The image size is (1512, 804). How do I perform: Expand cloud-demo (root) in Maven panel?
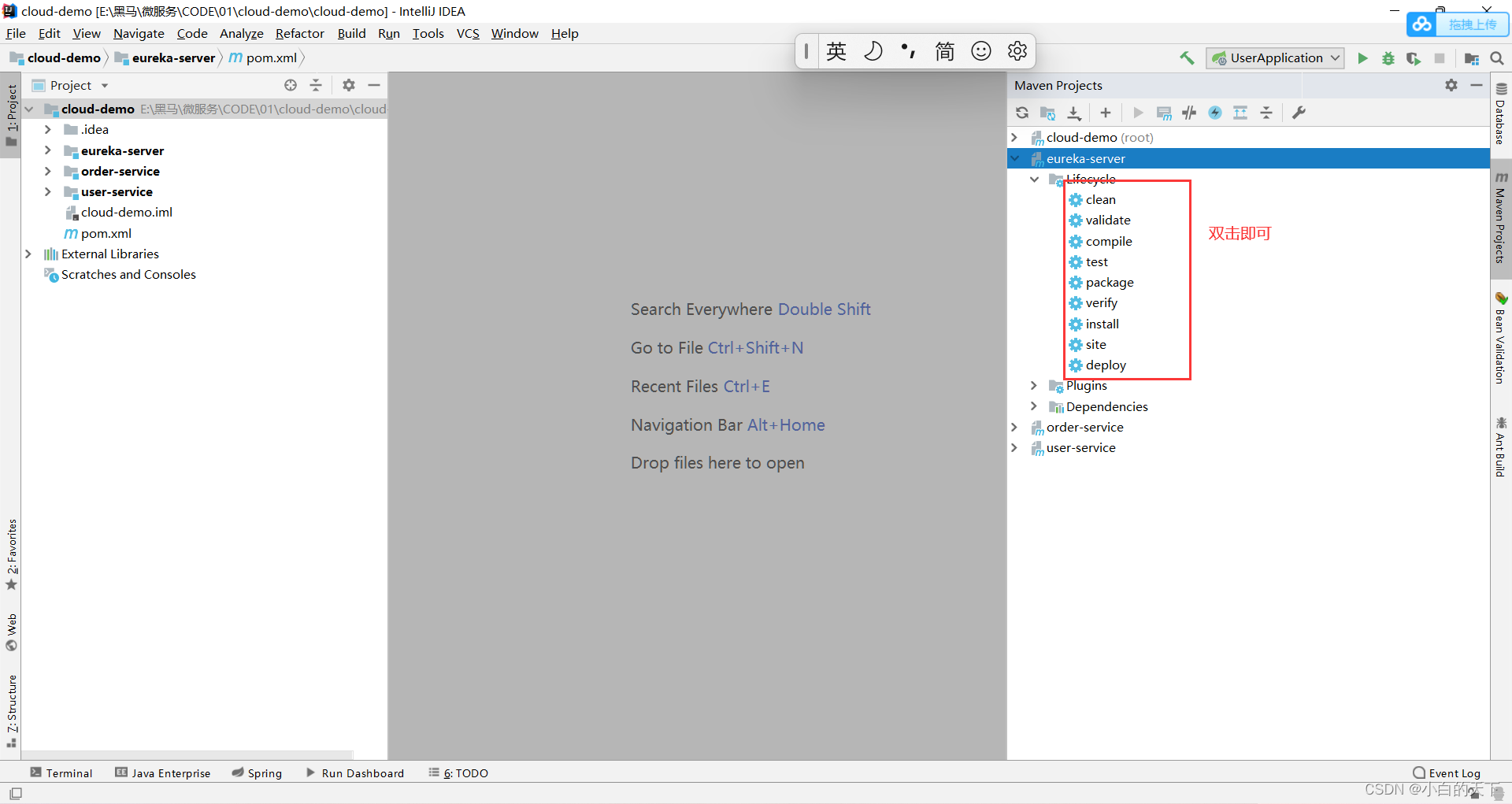tap(1014, 137)
